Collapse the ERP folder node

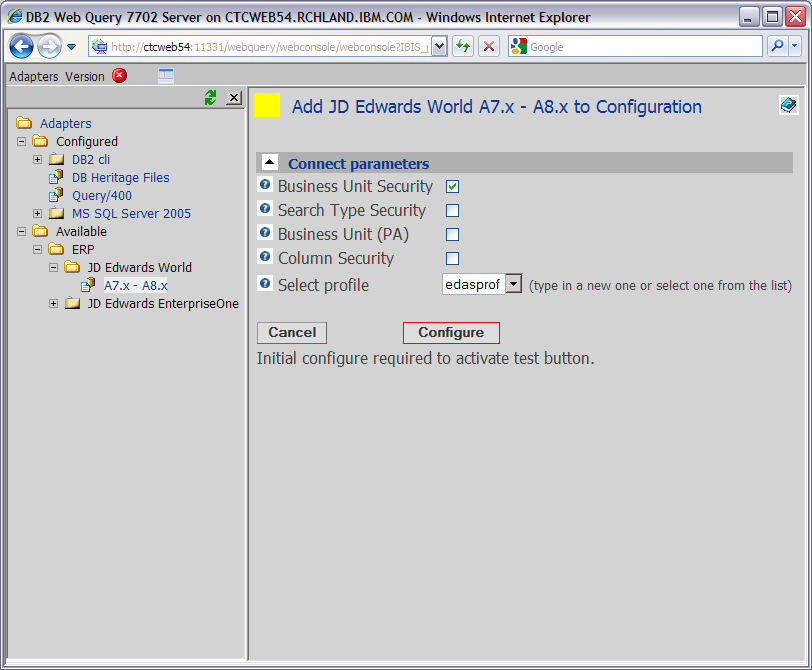37,250
